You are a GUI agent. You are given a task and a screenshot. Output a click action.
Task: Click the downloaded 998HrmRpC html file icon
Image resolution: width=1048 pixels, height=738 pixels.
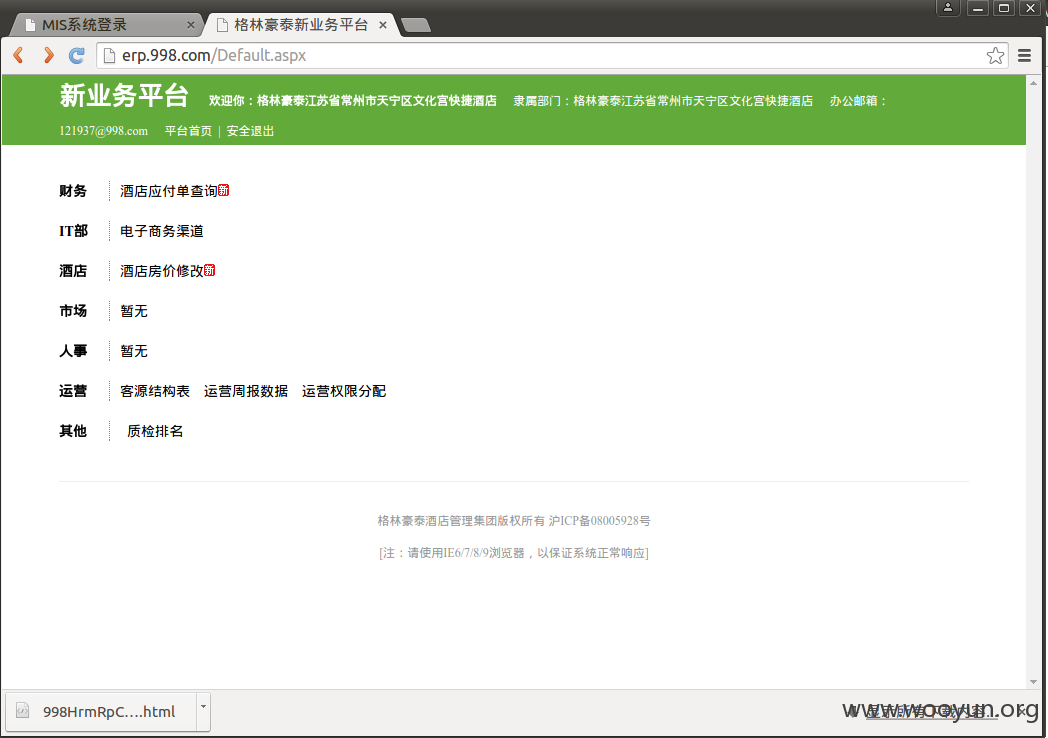[x=23, y=711]
